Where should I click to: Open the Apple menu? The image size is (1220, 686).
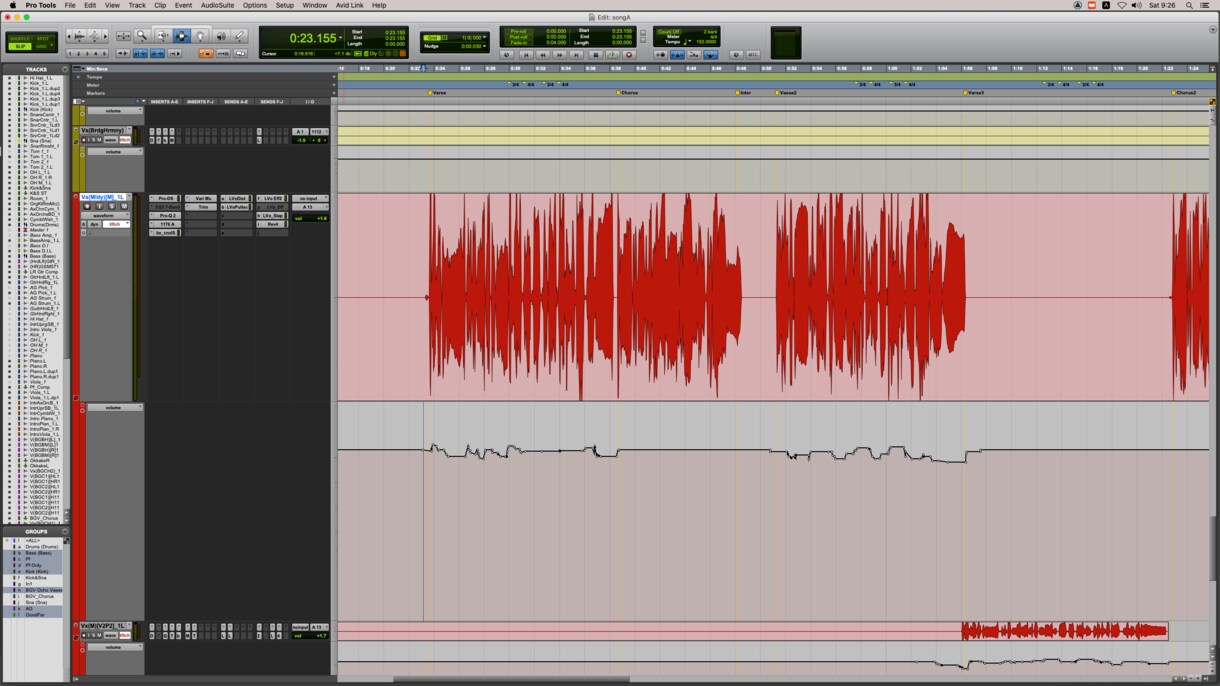pos(11,5)
